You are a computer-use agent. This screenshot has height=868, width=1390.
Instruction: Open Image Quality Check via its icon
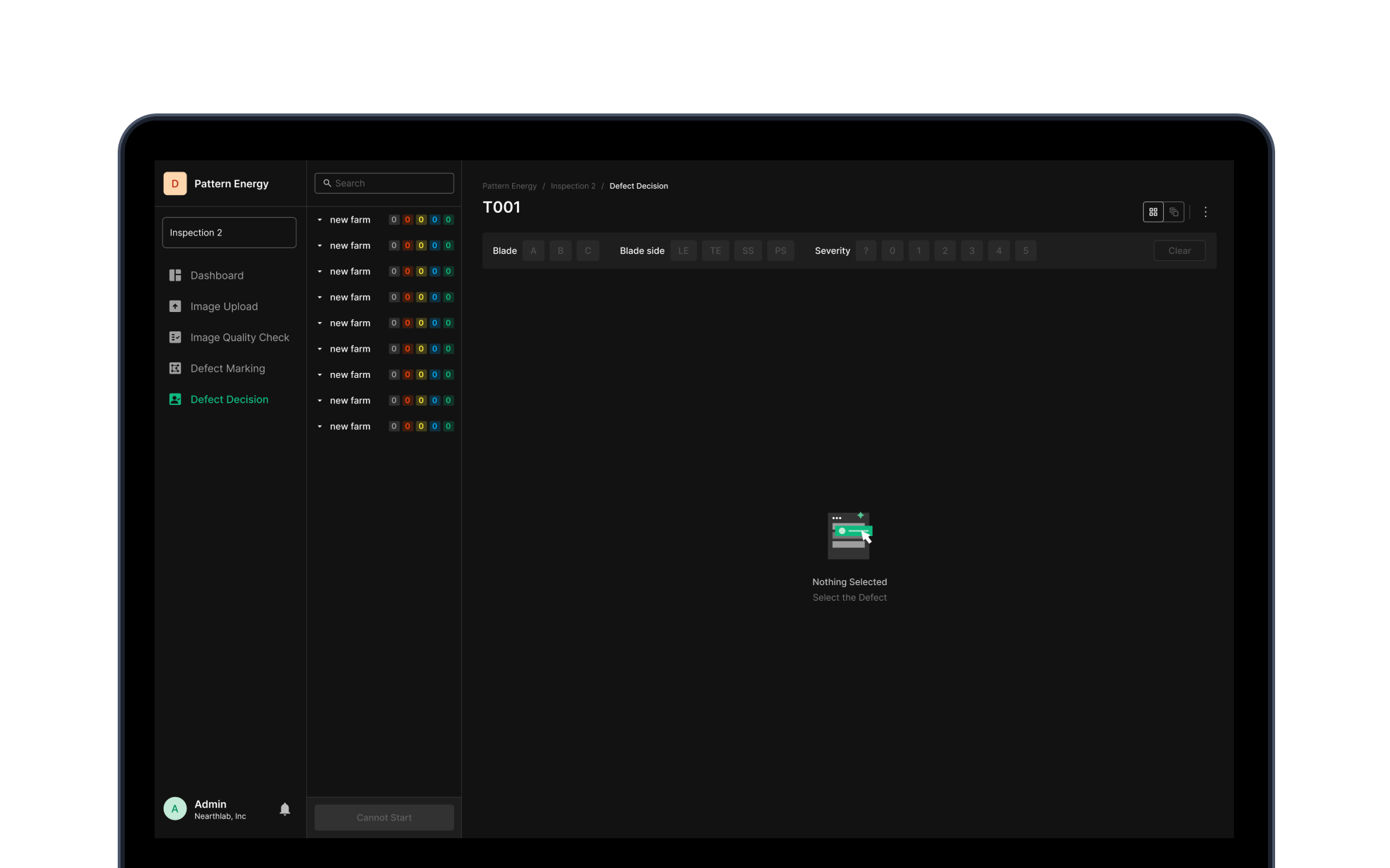175,338
